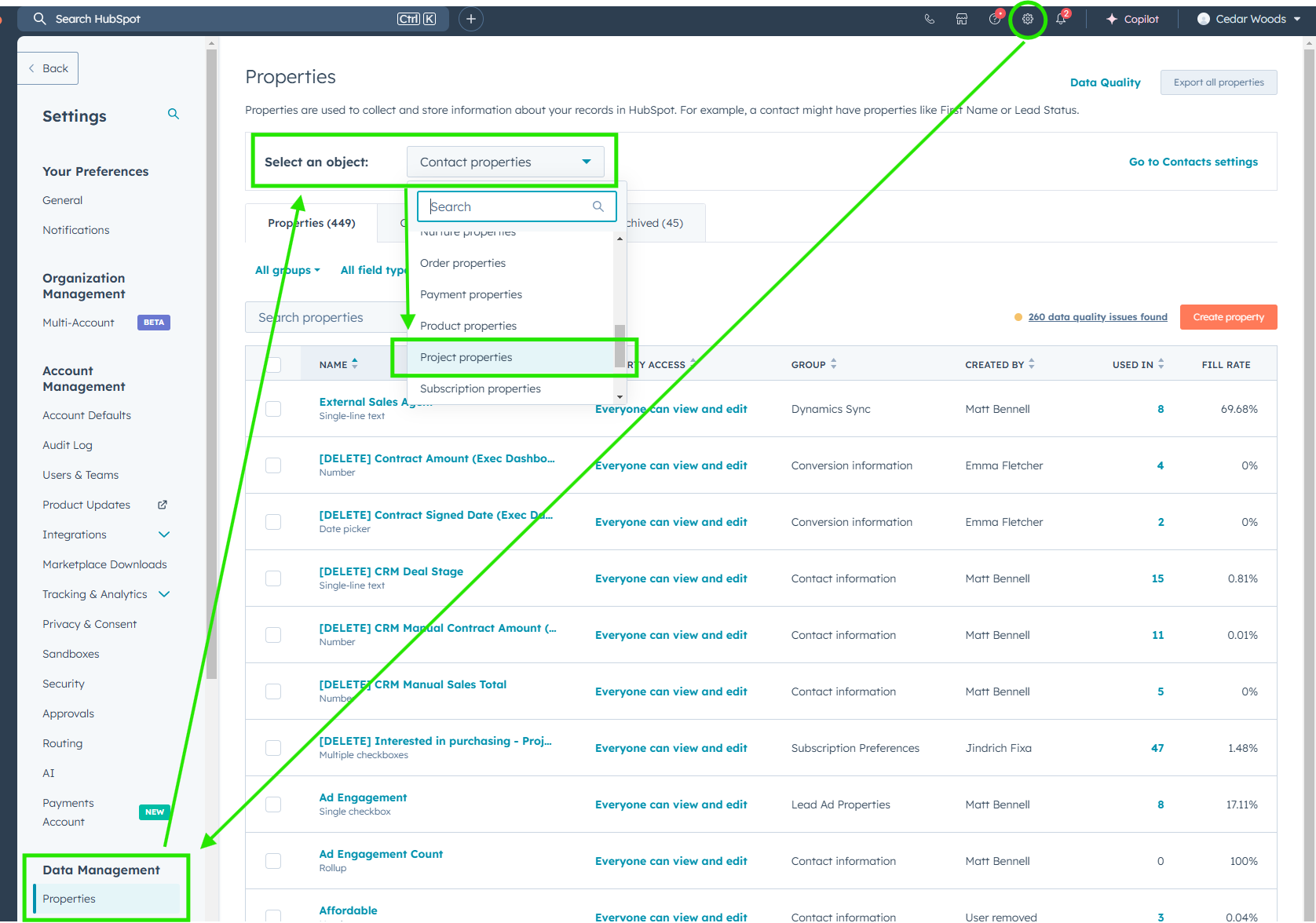
Task: Check the box for External Sales row
Action: click(273, 409)
